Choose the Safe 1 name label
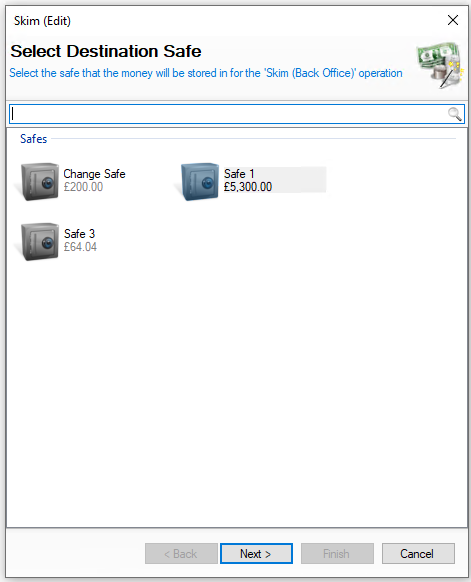This screenshot has width=471, height=582. point(239,174)
